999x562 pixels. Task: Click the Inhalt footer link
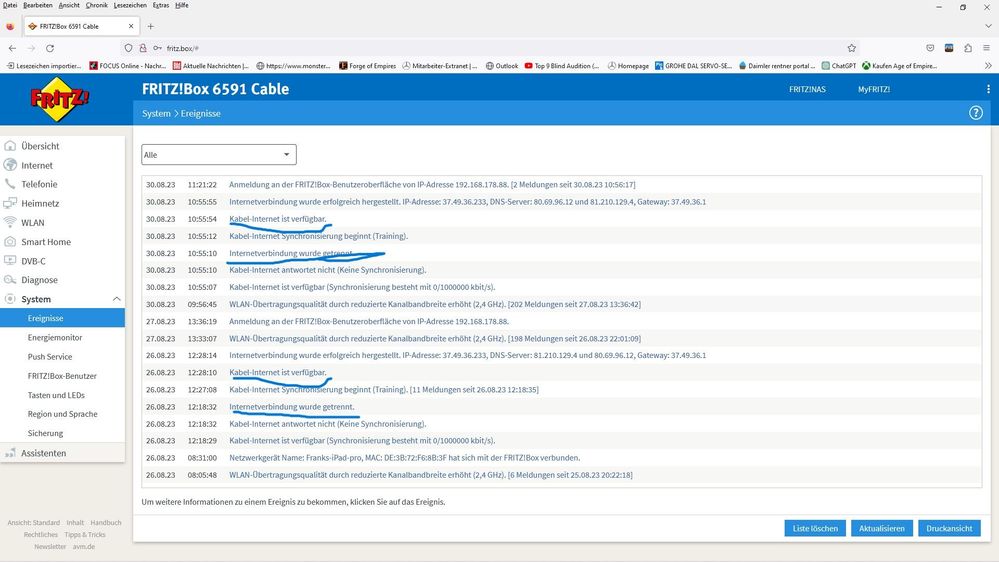tap(75, 522)
